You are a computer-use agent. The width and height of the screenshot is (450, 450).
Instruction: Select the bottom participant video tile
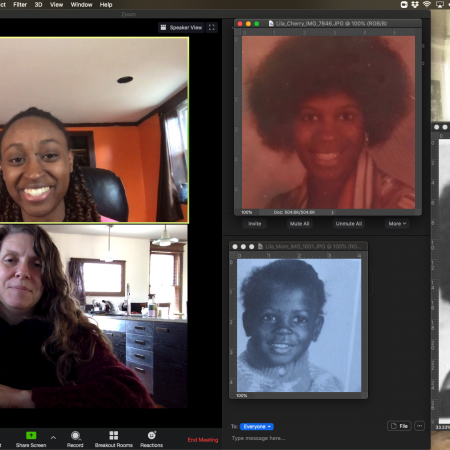tap(94, 316)
